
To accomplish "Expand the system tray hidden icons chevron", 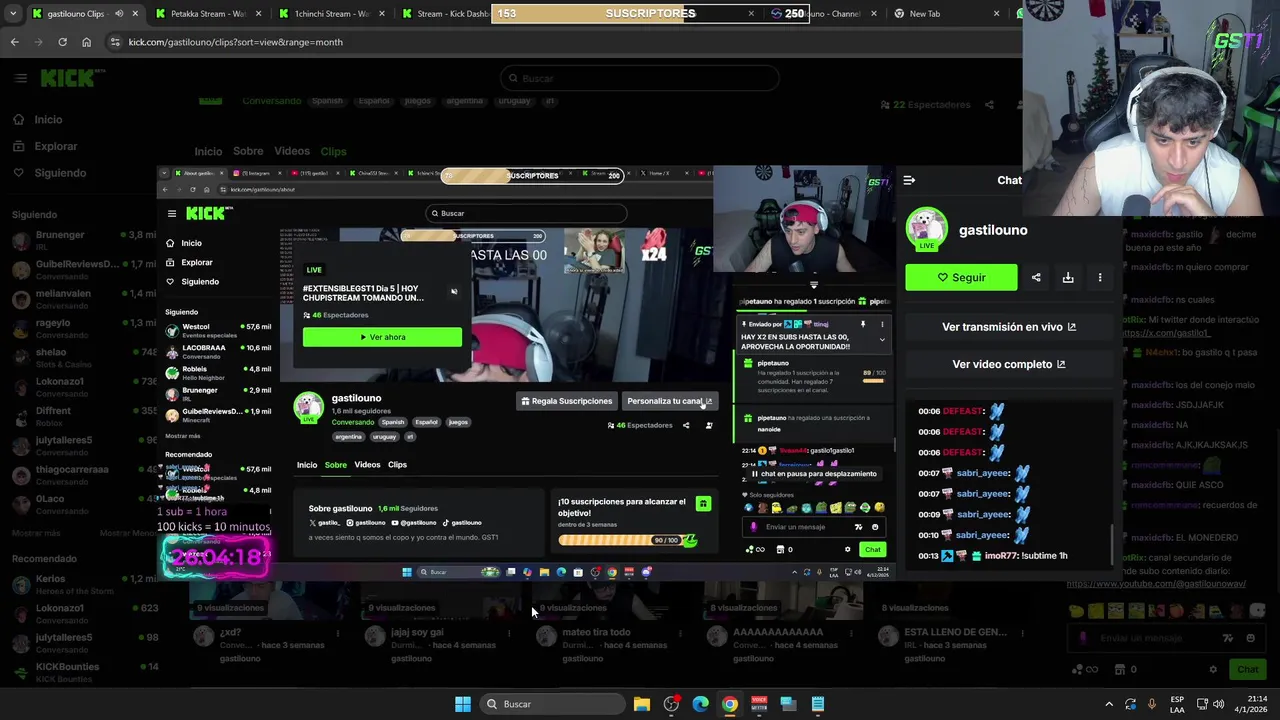I will coord(1108,704).
